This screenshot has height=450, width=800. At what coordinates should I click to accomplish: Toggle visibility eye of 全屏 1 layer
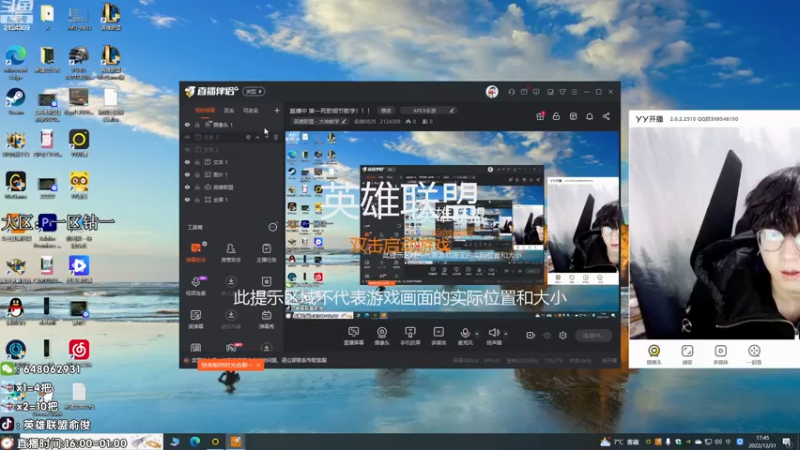tap(187, 200)
